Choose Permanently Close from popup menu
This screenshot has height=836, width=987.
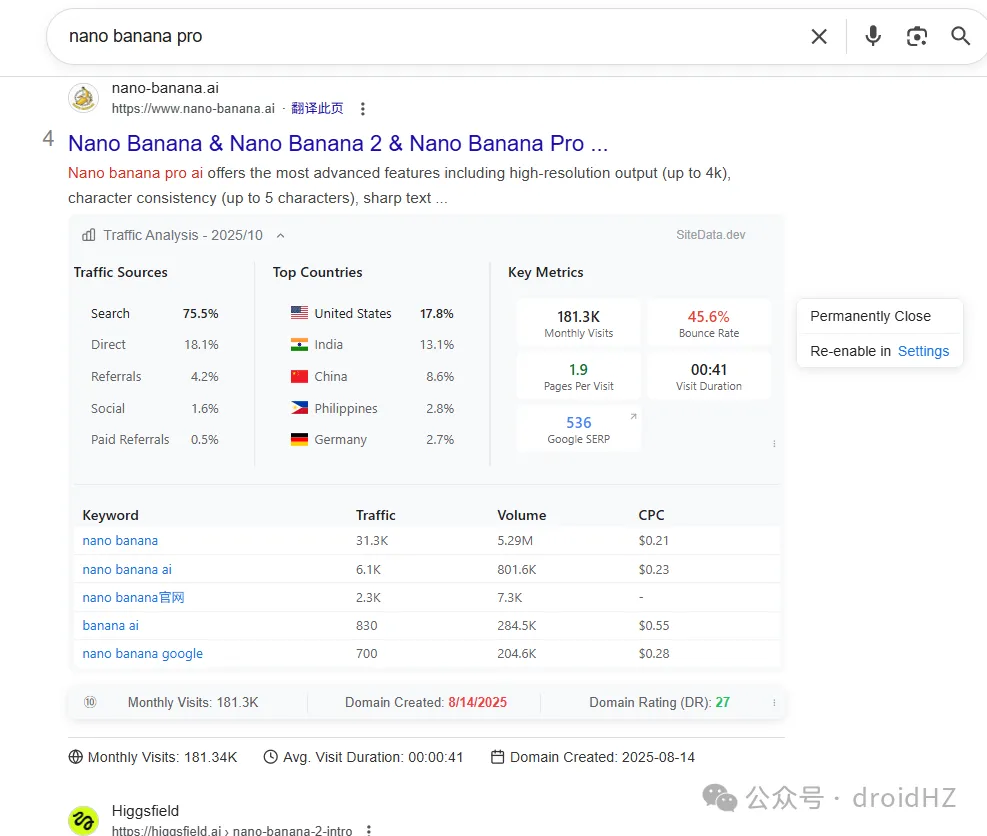[870, 316]
